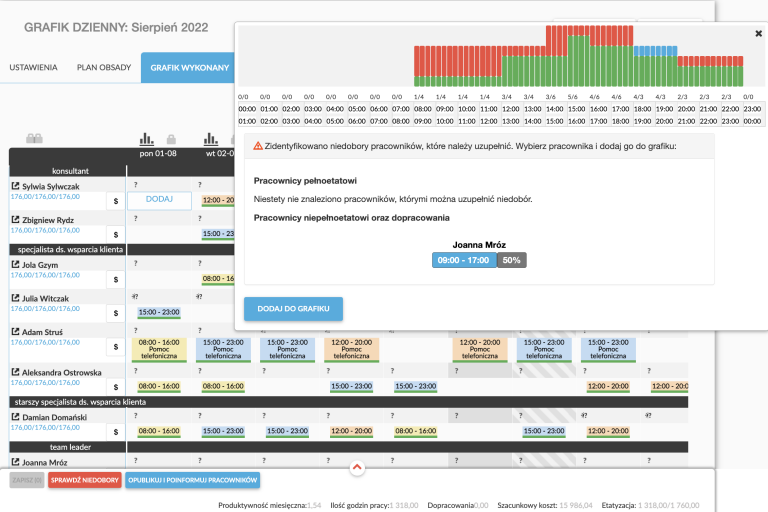Select Joanna Mróz's 09:00 - 17:00 shift
The image size is (768, 512).
point(464,259)
